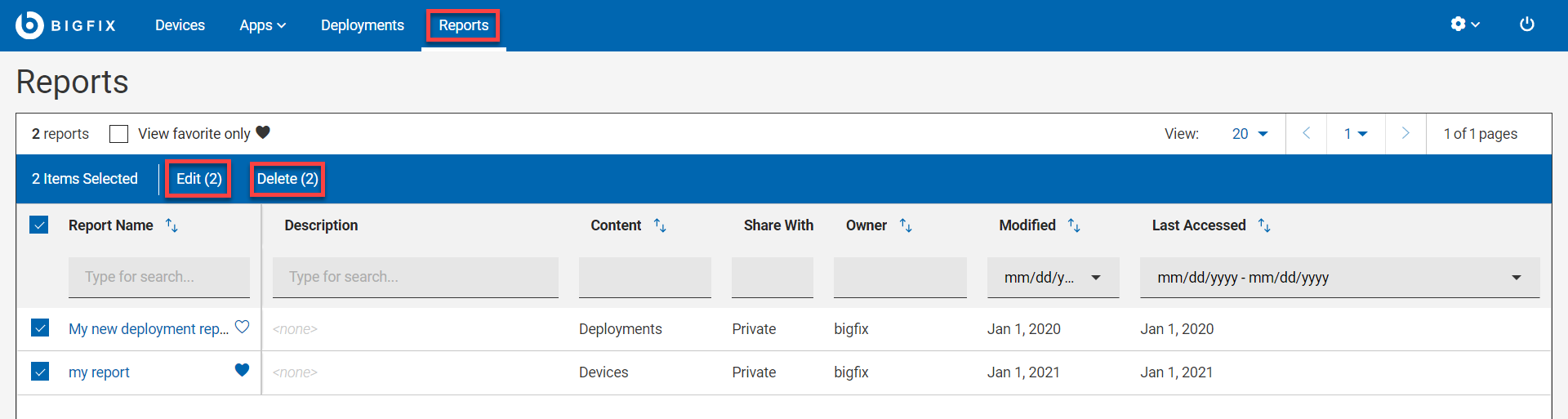Unfavorite the my report heart icon

(x=242, y=370)
